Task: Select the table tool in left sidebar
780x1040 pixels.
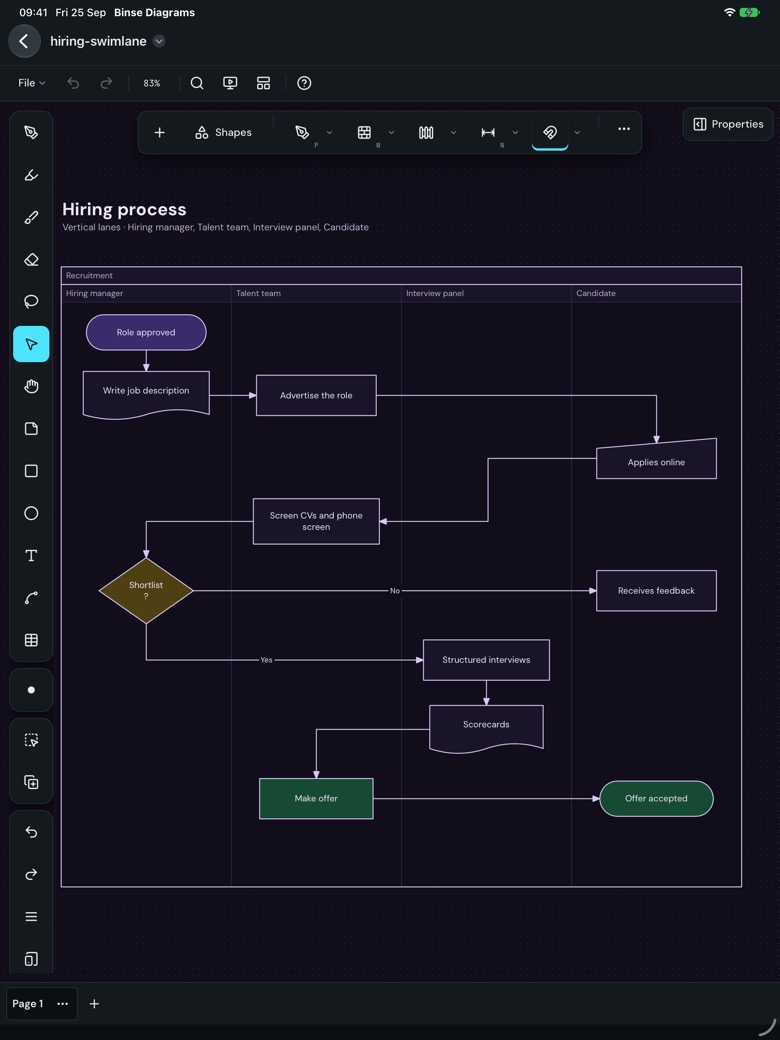Action: click(31, 640)
